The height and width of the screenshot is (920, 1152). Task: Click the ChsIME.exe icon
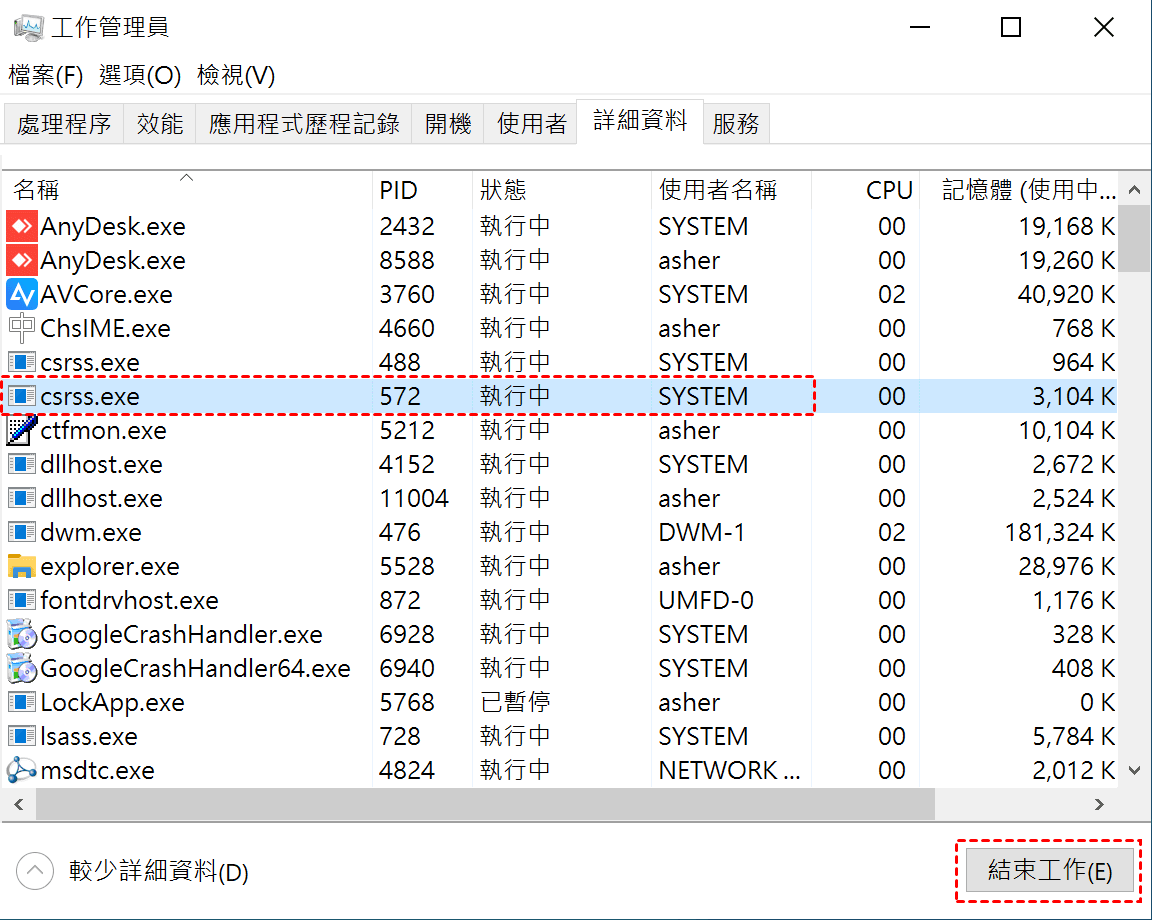21,328
